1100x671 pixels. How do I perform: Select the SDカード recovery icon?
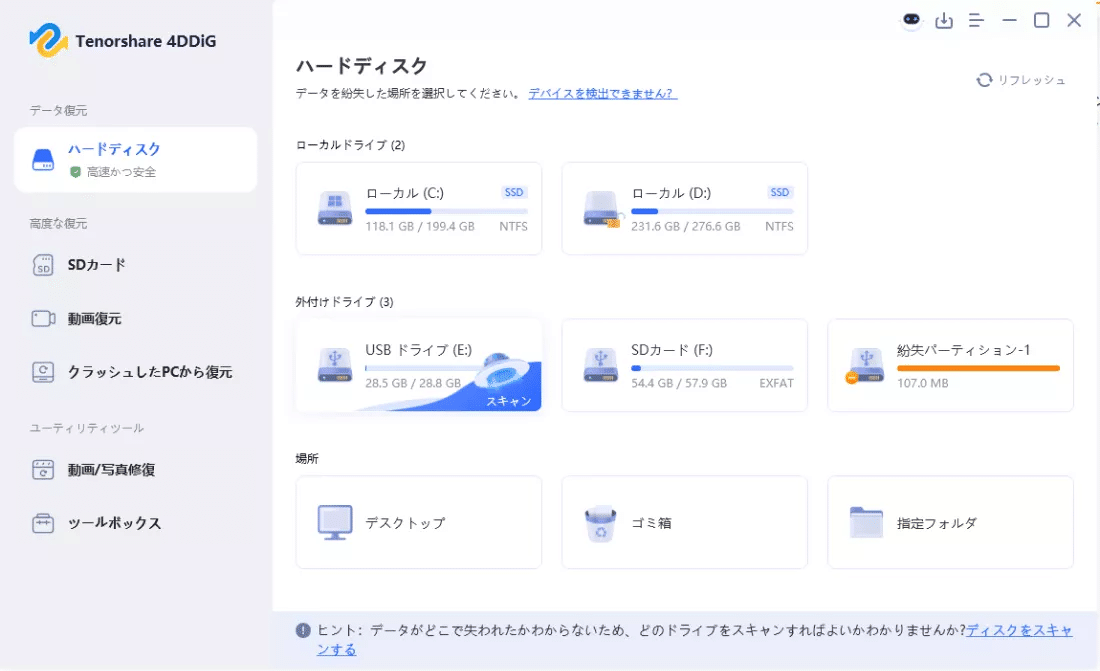[43, 265]
